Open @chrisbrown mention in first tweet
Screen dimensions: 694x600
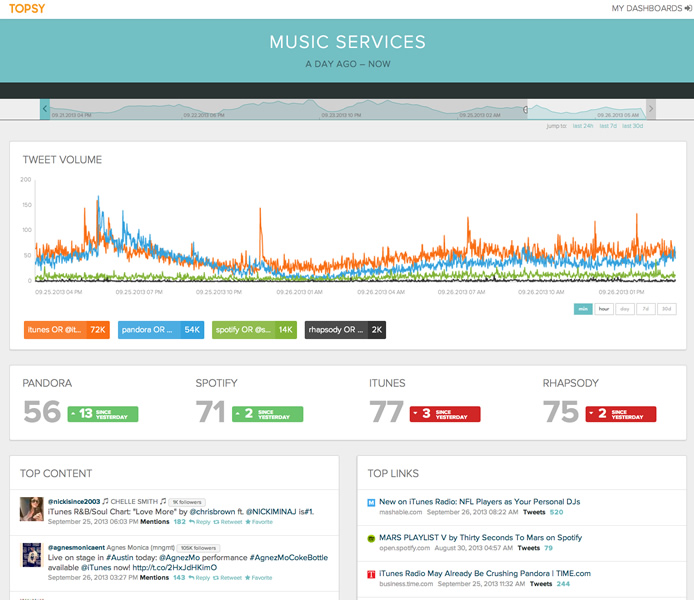212,512
